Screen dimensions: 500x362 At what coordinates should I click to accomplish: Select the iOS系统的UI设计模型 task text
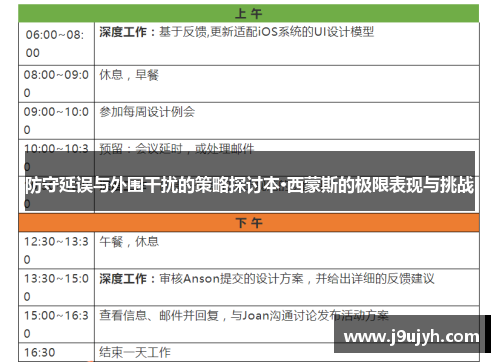(x=316, y=32)
